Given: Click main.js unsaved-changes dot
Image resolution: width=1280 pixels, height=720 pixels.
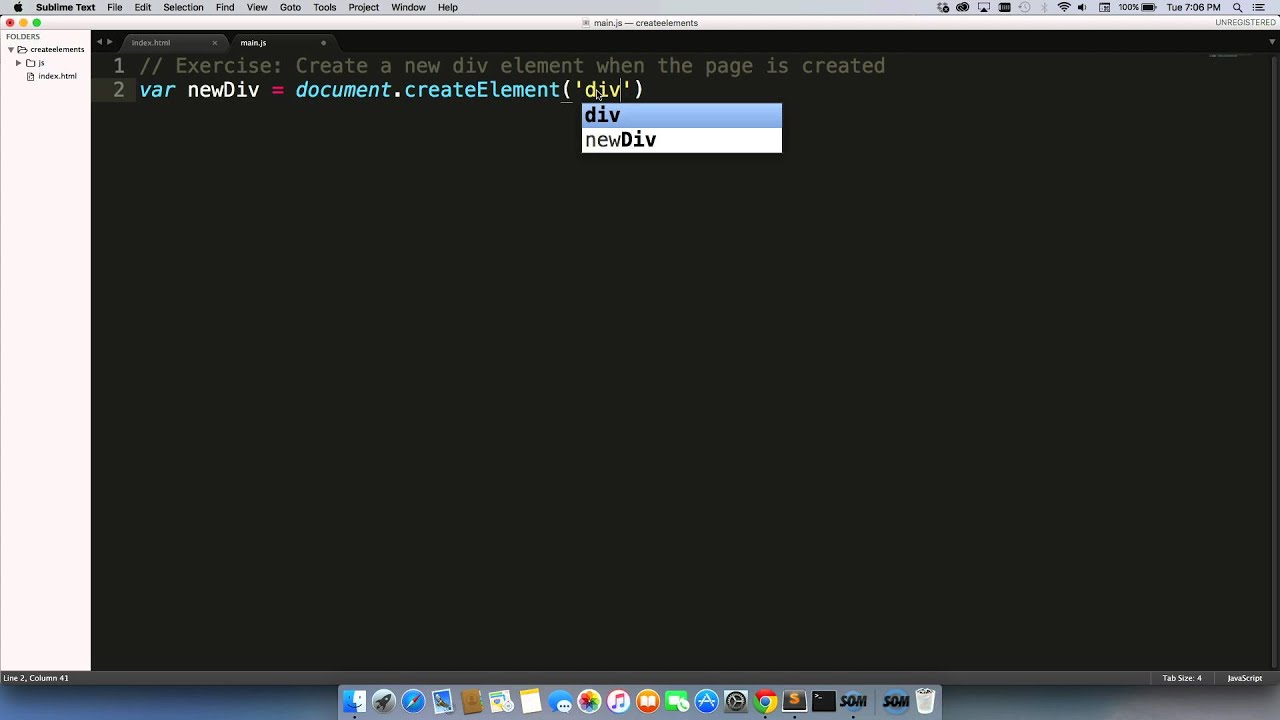Looking at the screenshot, I should point(323,43).
